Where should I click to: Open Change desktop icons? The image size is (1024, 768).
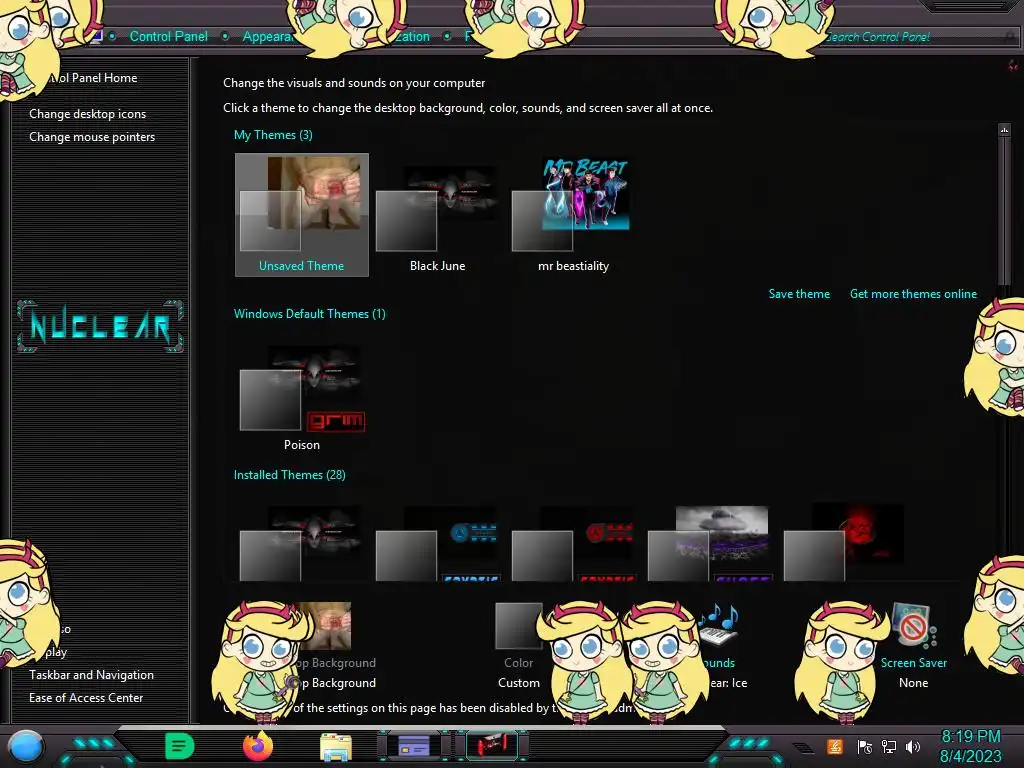click(88, 114)
